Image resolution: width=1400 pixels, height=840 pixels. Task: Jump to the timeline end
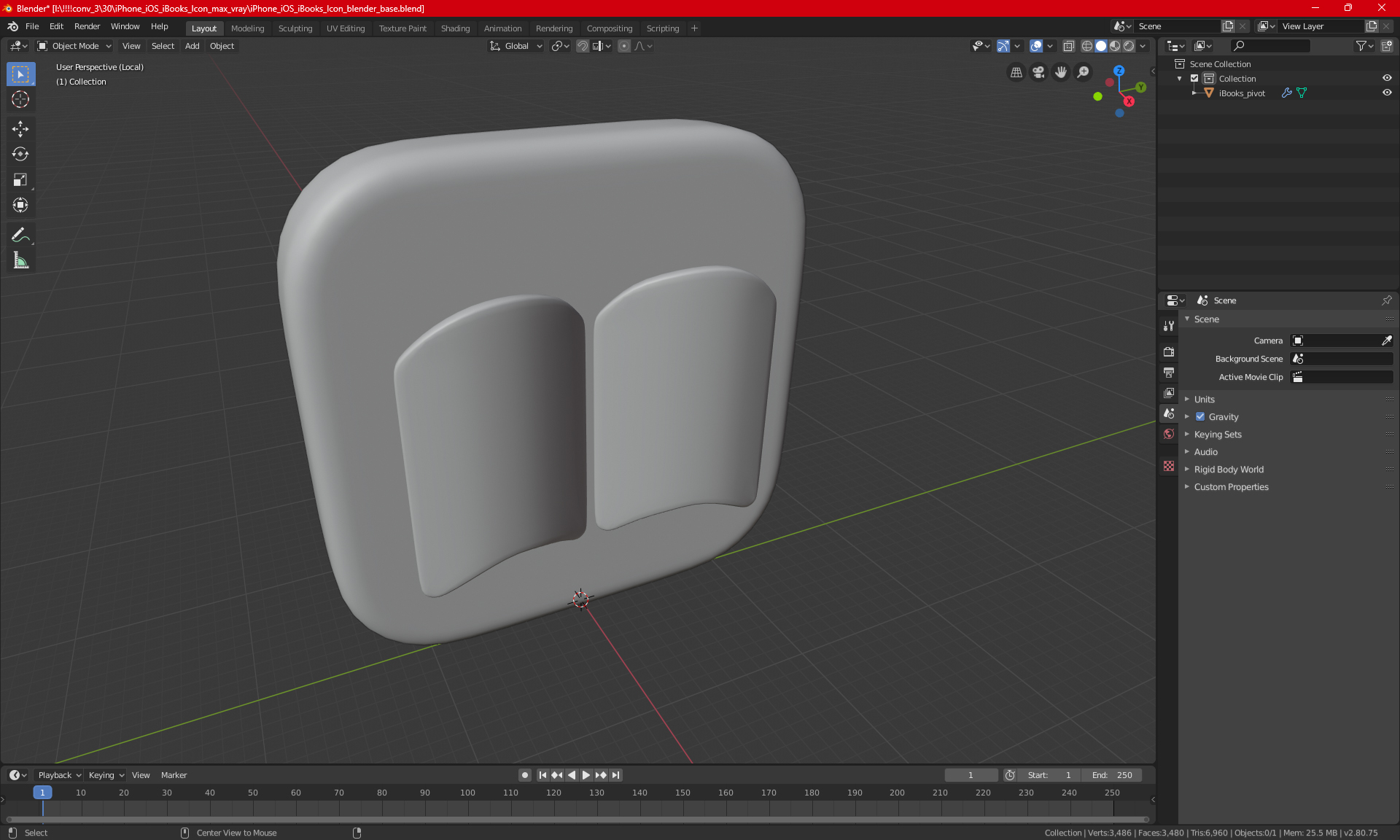tap(616, 775)
